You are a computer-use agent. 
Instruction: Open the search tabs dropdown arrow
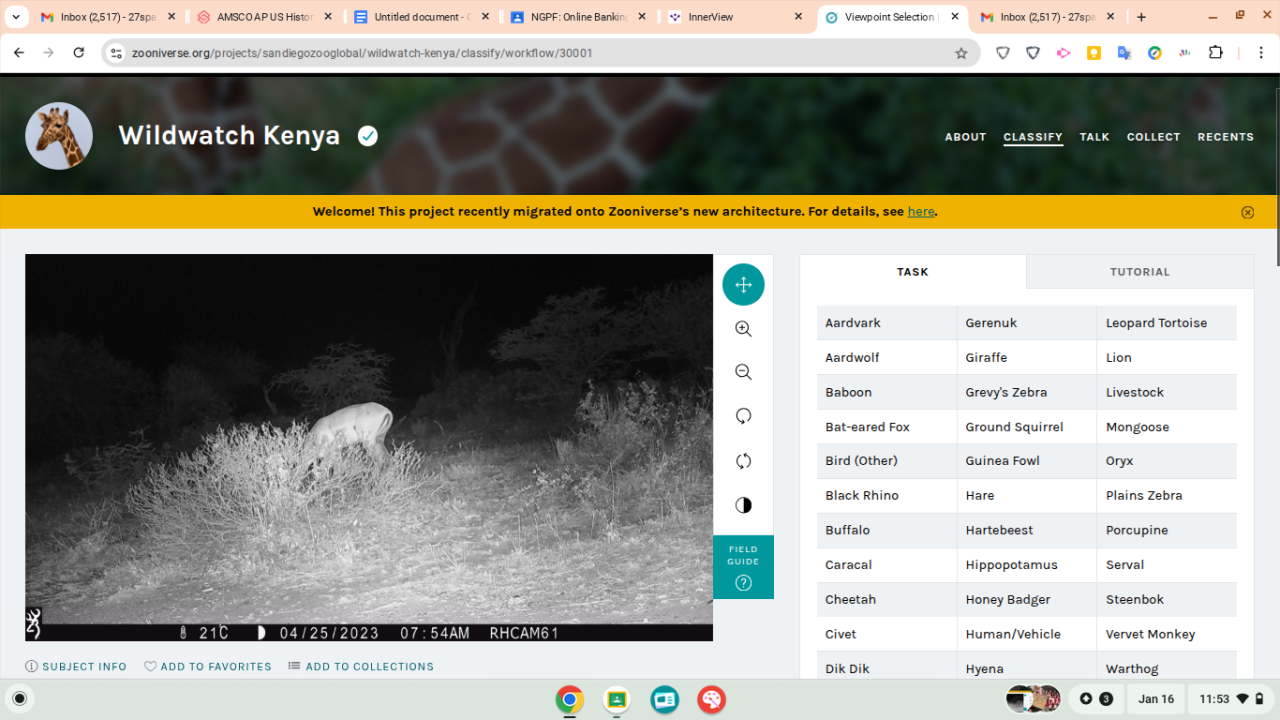click(15, 17)
